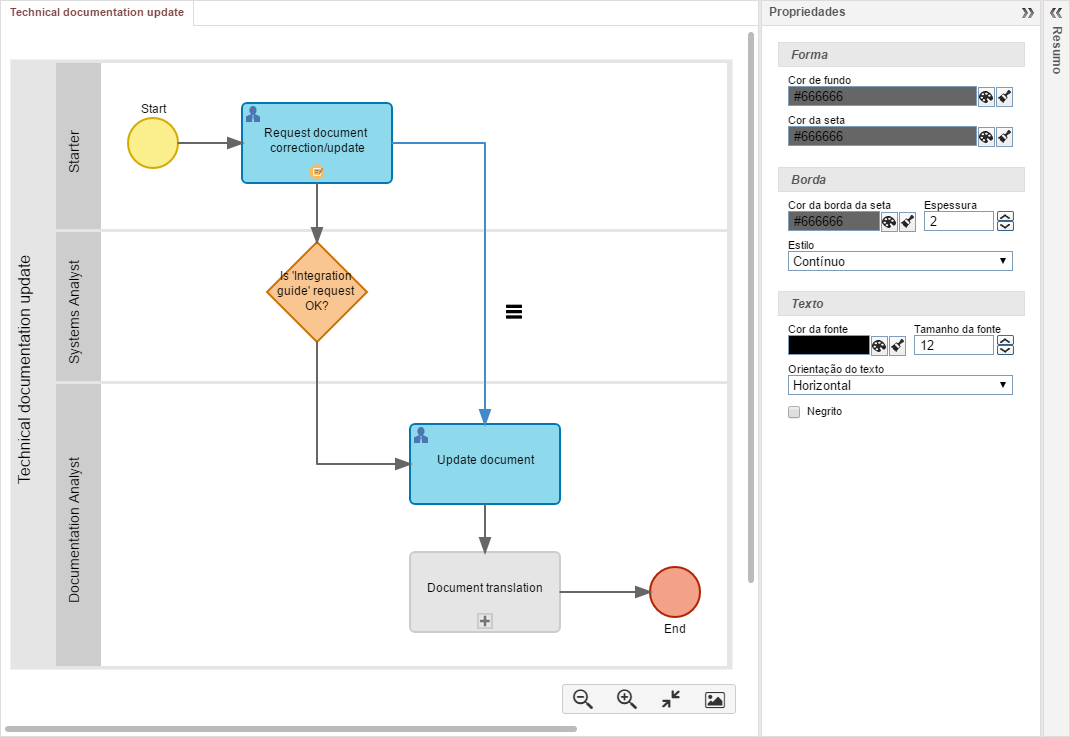
Task: Expand the Resumo side panel chevron
Action: (x=1056, y=12)
